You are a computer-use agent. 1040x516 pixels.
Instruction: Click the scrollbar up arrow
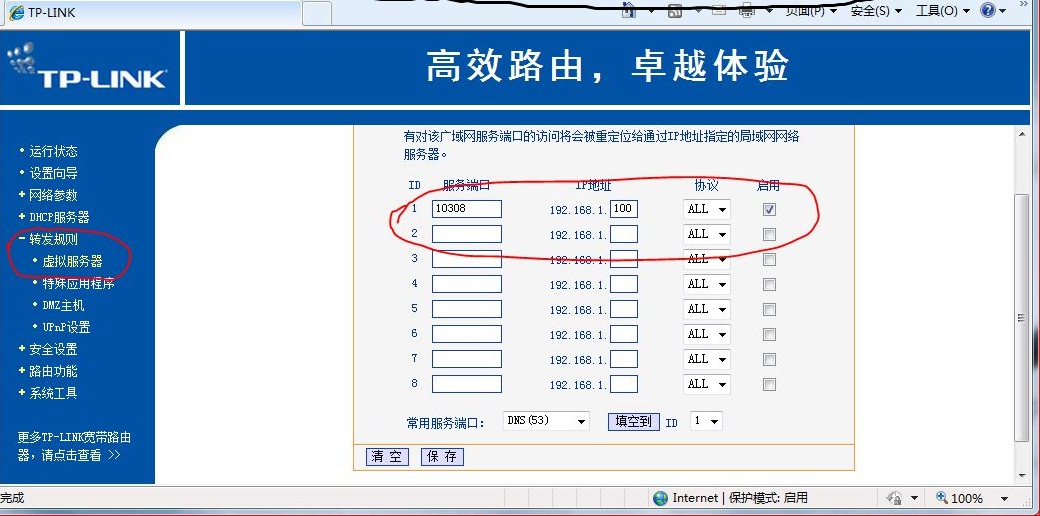point(1022,133)
